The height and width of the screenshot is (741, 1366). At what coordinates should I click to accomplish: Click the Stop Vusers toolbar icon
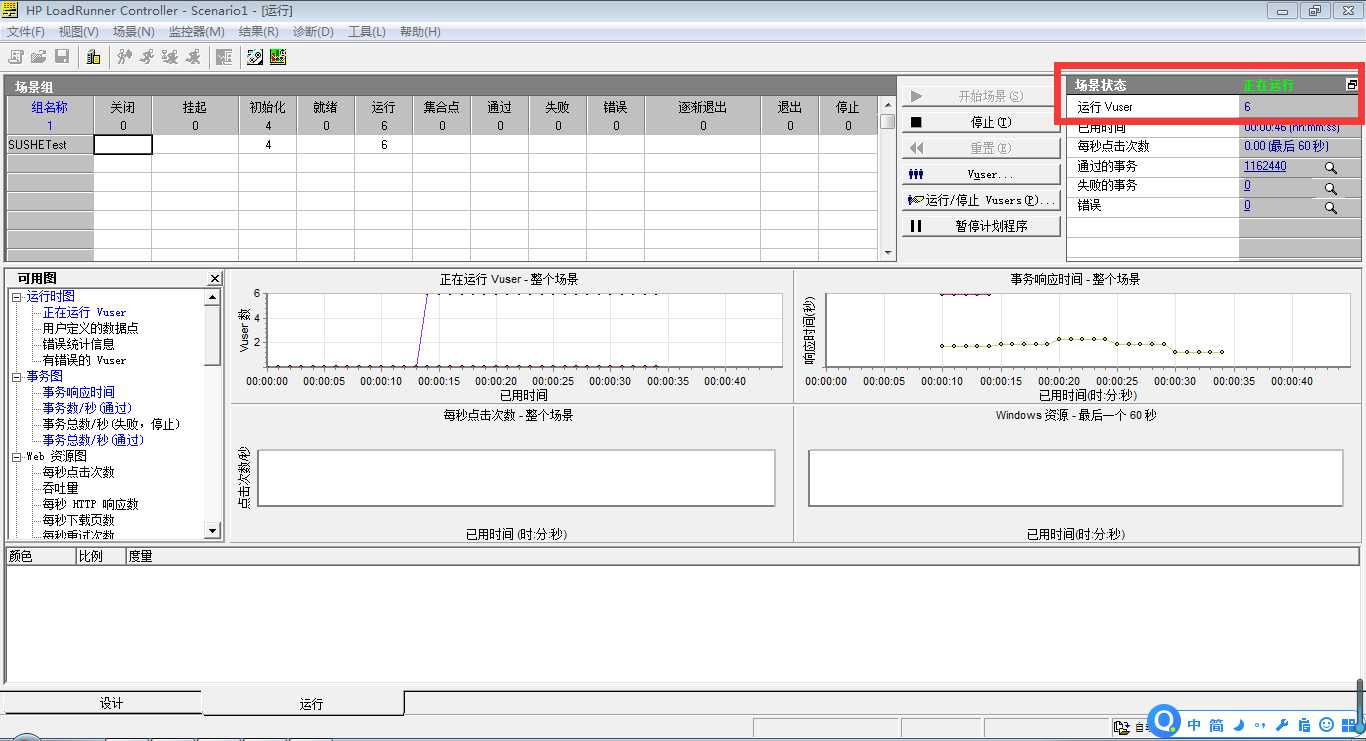pos(193,57)
